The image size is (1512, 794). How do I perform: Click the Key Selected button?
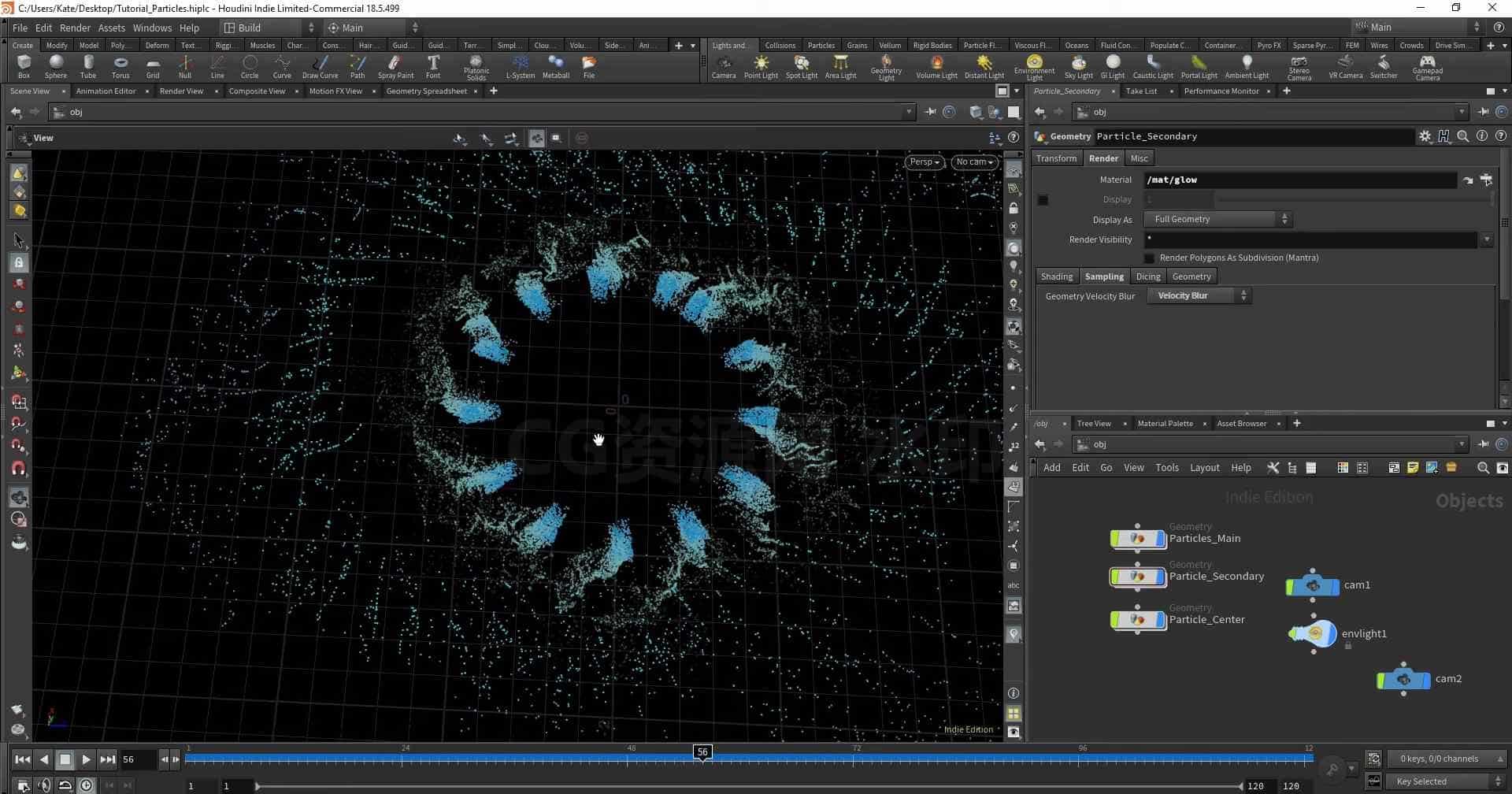pyautogui.click(x=1444, y=781)
